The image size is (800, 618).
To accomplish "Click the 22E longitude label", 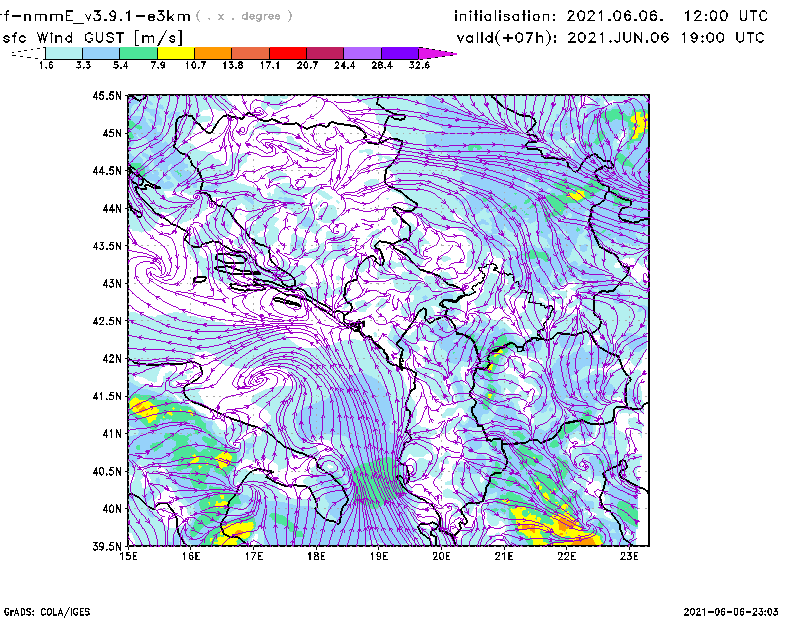I will click(x=566, y=556).
